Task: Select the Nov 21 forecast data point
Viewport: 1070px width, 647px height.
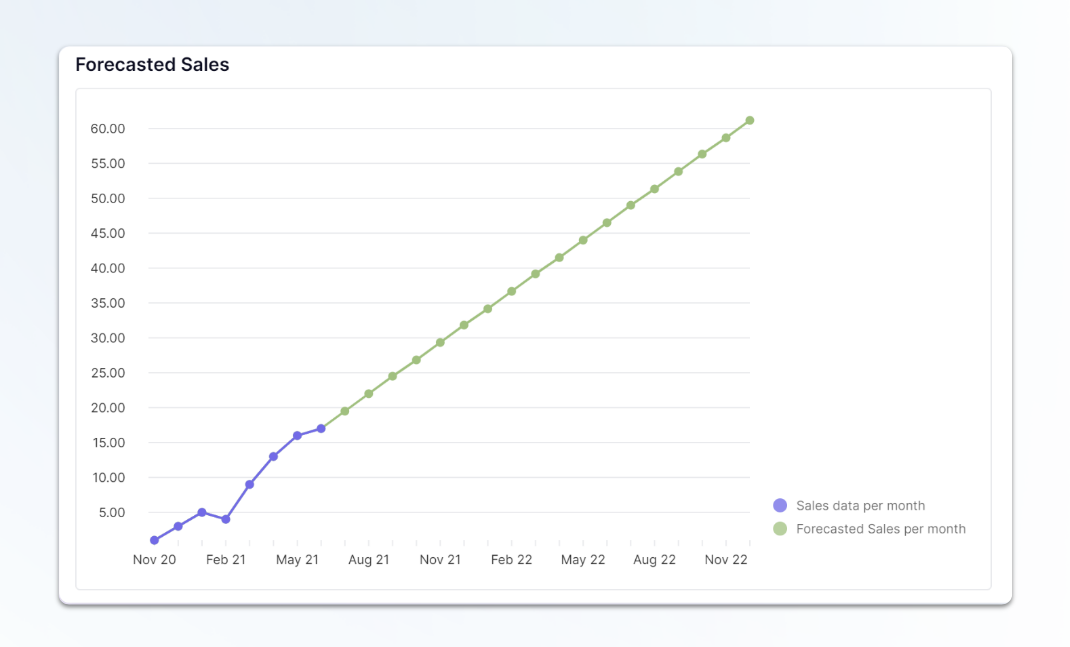Action: 440,343
